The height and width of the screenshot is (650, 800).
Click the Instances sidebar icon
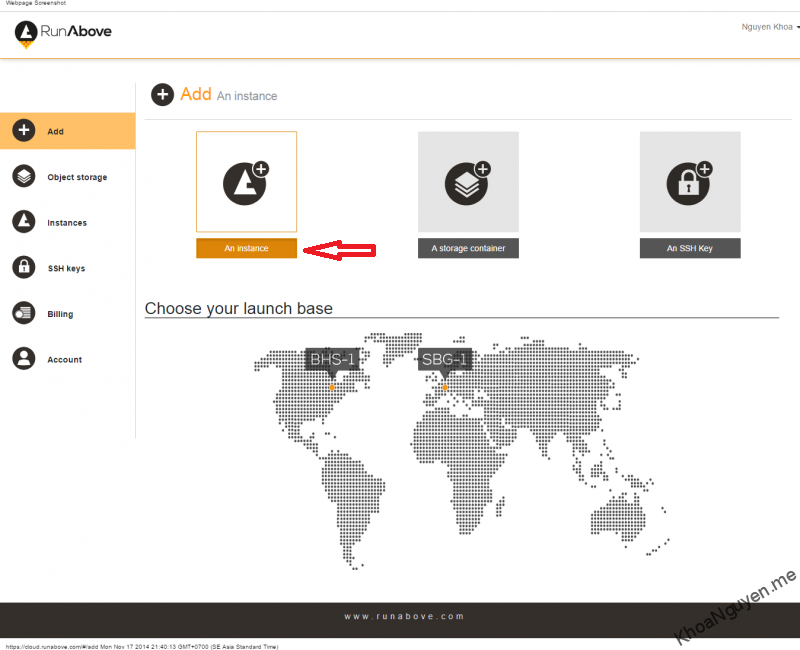[23, 222]
